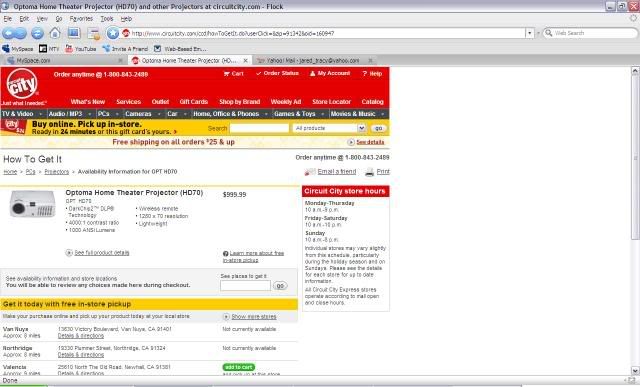Click the See places to get it field
This screenshot has width=640, height=387.
coord(245,285)
